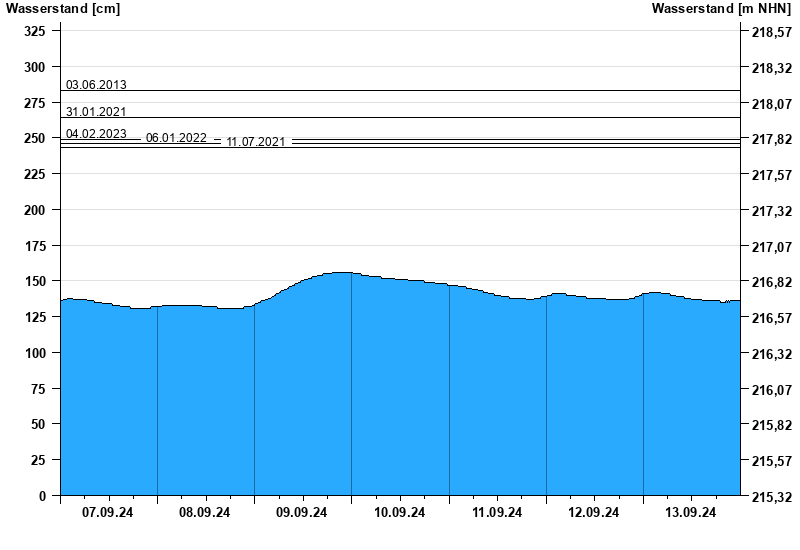This screenshot has height=550, width=800.
Task: Click the 11.07.2021 reference line label
Action: (x=256, y=142)
